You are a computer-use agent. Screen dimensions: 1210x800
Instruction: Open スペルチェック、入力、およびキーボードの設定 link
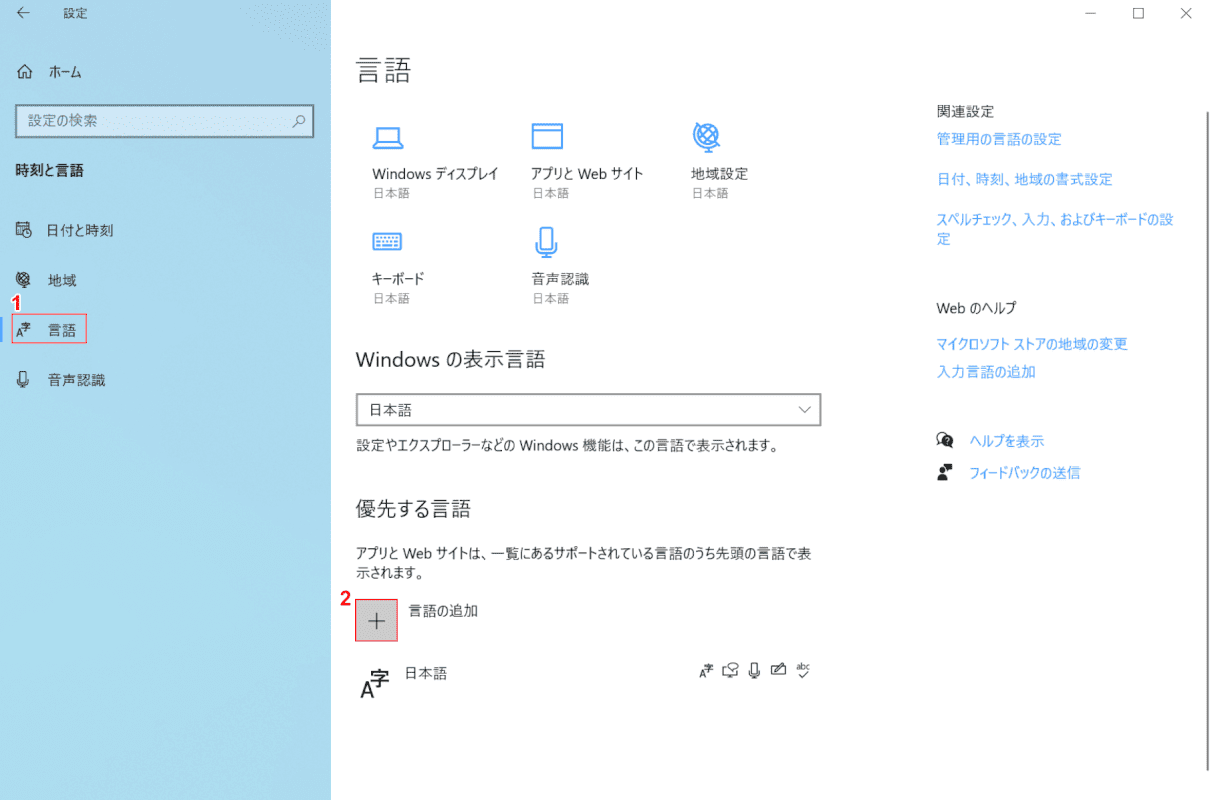tap(1055, 229)
